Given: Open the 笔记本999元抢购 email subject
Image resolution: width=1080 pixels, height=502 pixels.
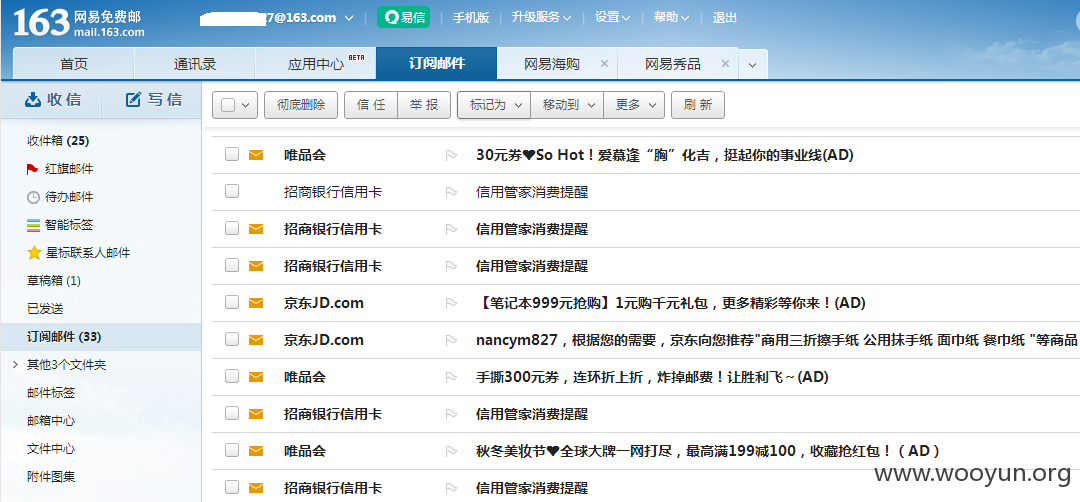Looking at the screenshot, I should [x=671, y=303].
